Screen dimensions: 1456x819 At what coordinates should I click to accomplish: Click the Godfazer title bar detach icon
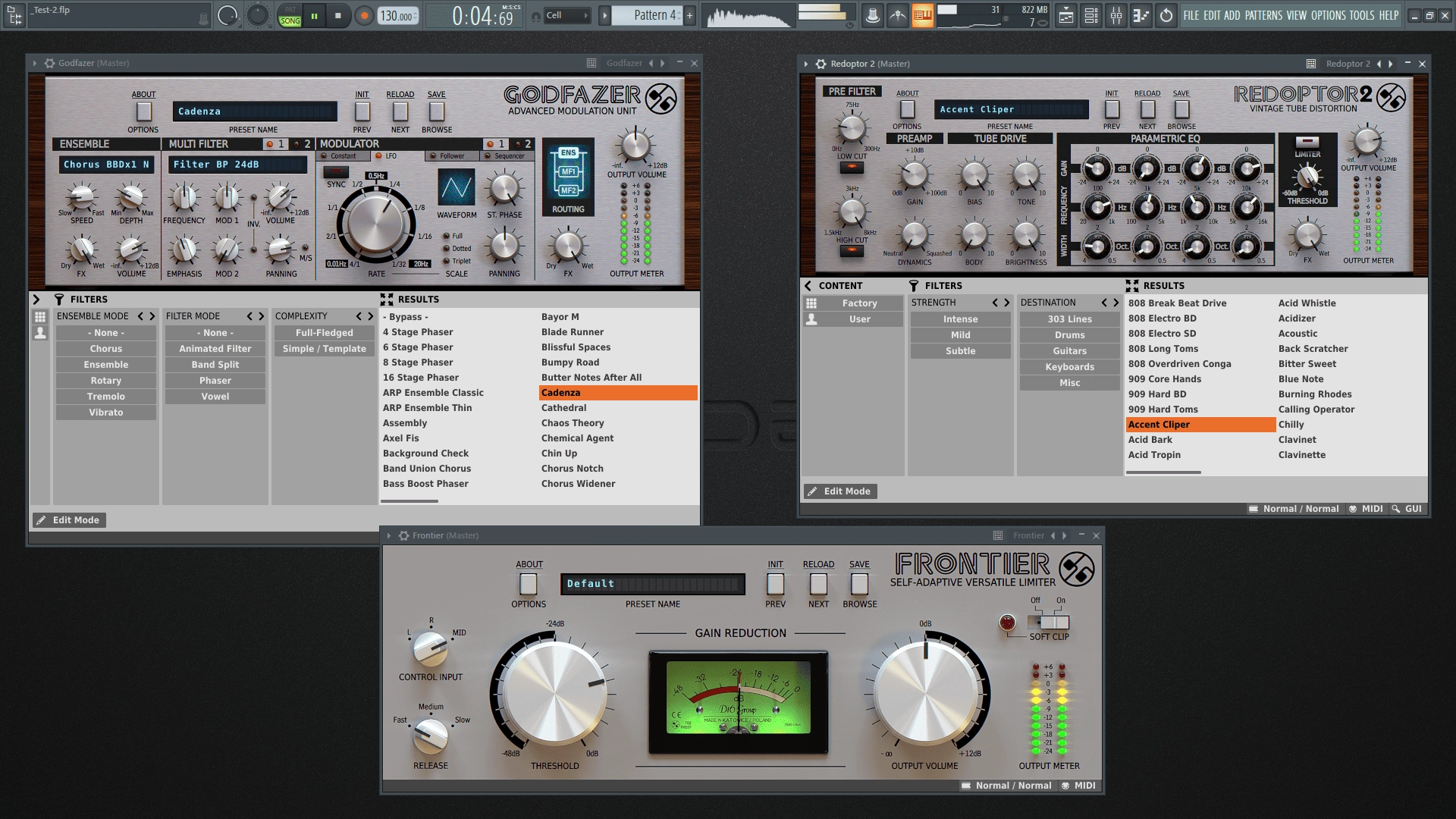tap(591, 63)
